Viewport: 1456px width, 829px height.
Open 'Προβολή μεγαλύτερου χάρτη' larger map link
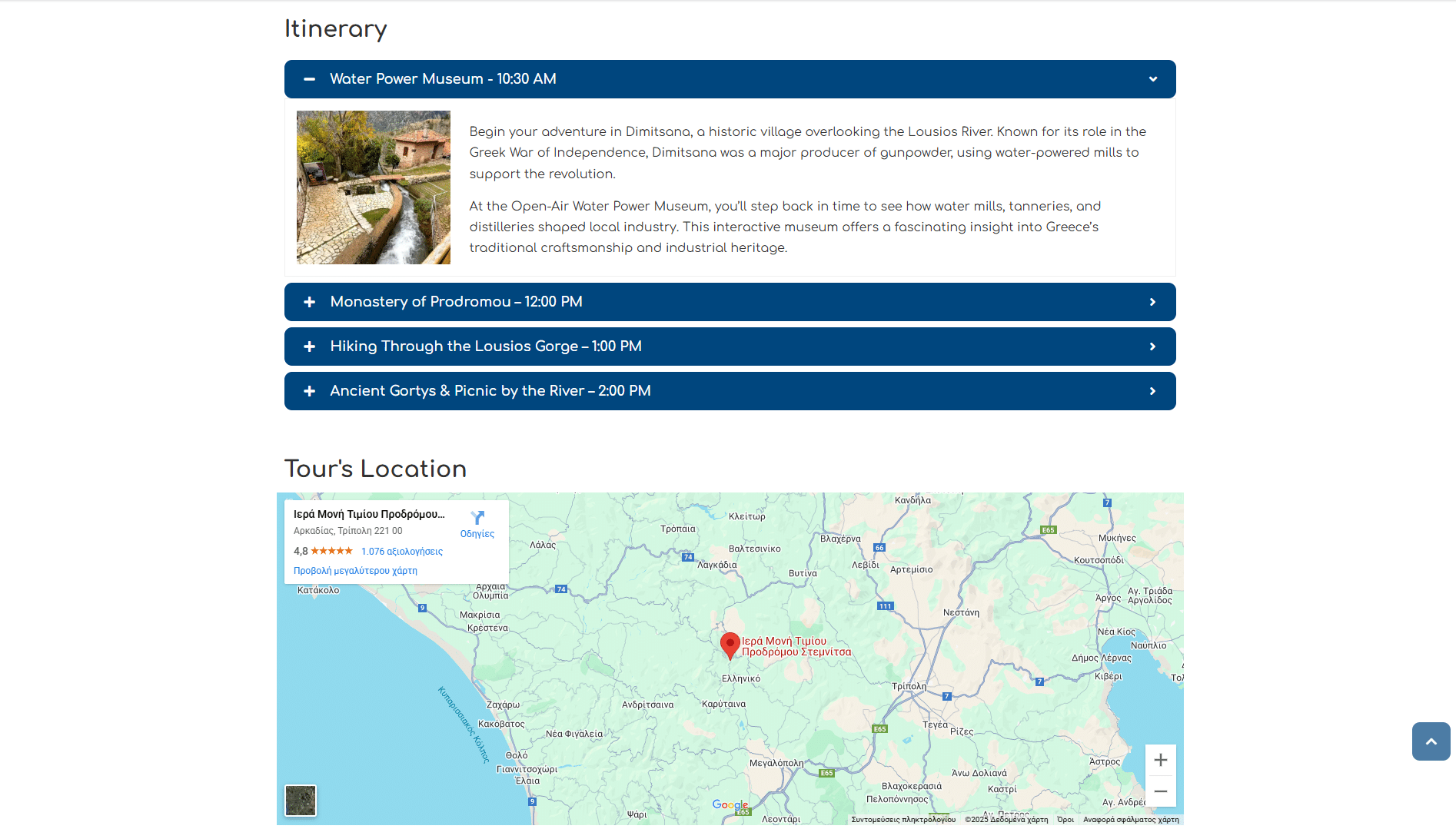[355, 571]
